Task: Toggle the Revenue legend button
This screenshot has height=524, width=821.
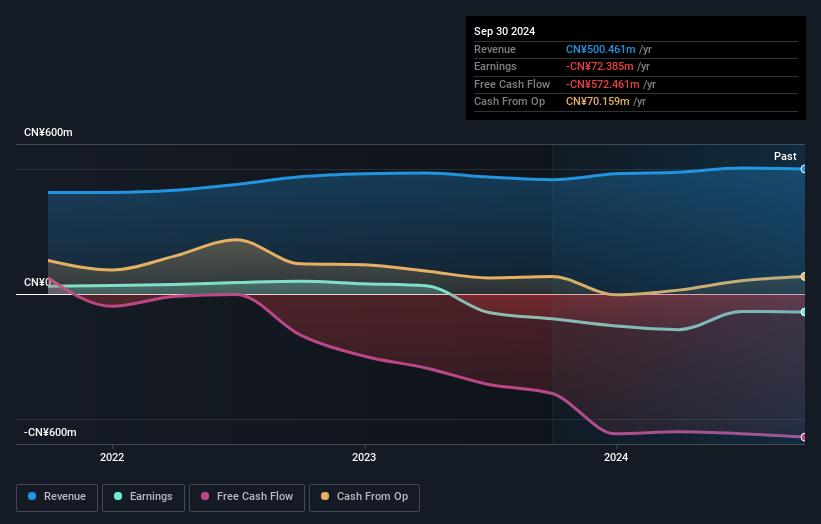Action: (57, 497)
